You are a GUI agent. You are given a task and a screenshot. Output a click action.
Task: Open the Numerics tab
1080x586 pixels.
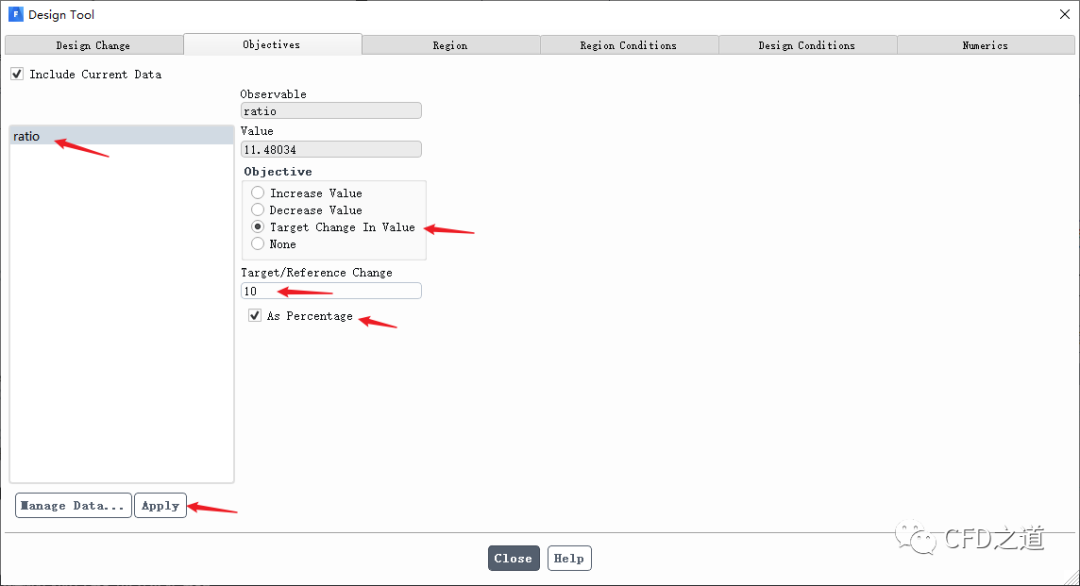tap(985, 45)
